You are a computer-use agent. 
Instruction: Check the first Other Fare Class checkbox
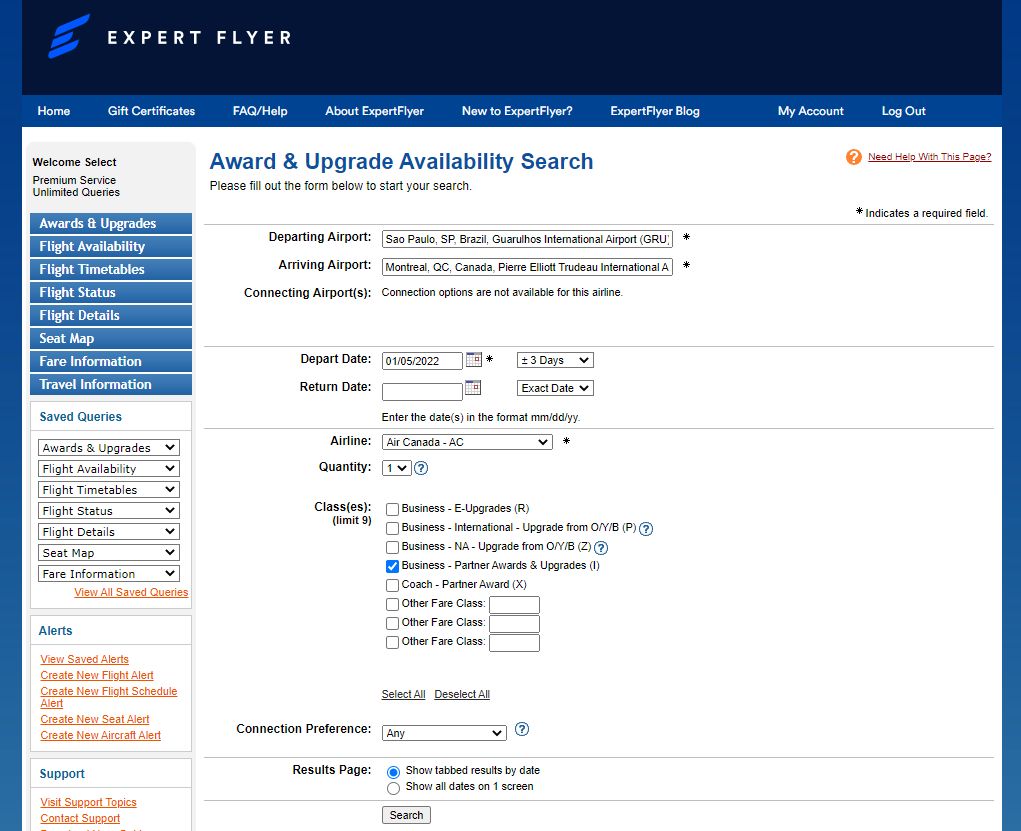[392, 604]
